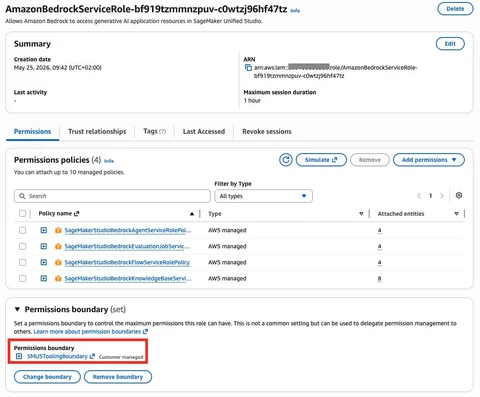Click the Attached entities column header
The width and height of the screenshot is (480, 397).
401,214
